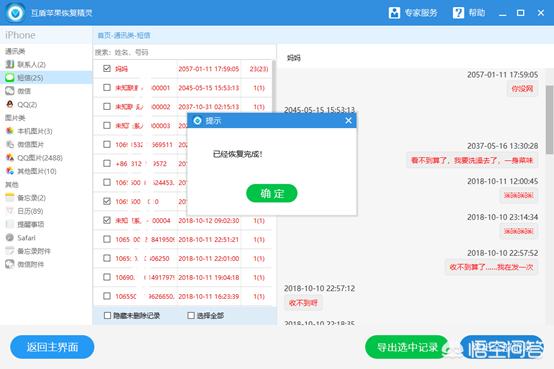Select the 联系人(2) contacts icon in sidebar
Viewport: 554px width, 369px height.
point(10,64)
